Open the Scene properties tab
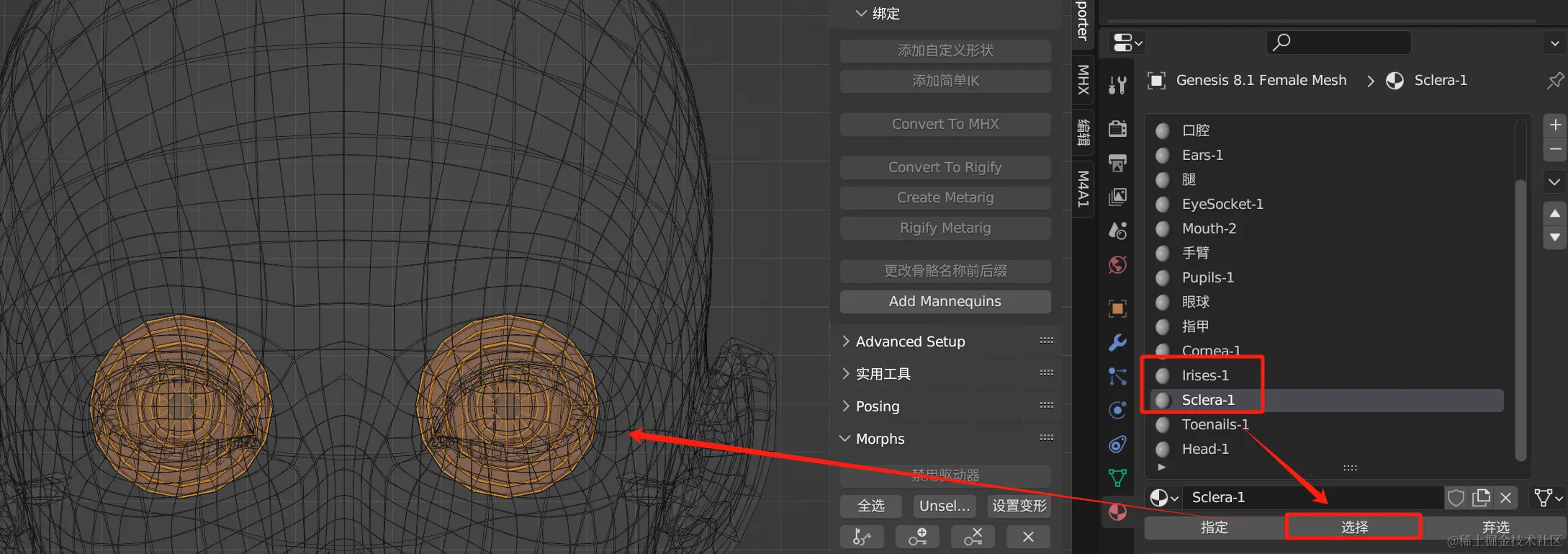 coord(1117,231)
